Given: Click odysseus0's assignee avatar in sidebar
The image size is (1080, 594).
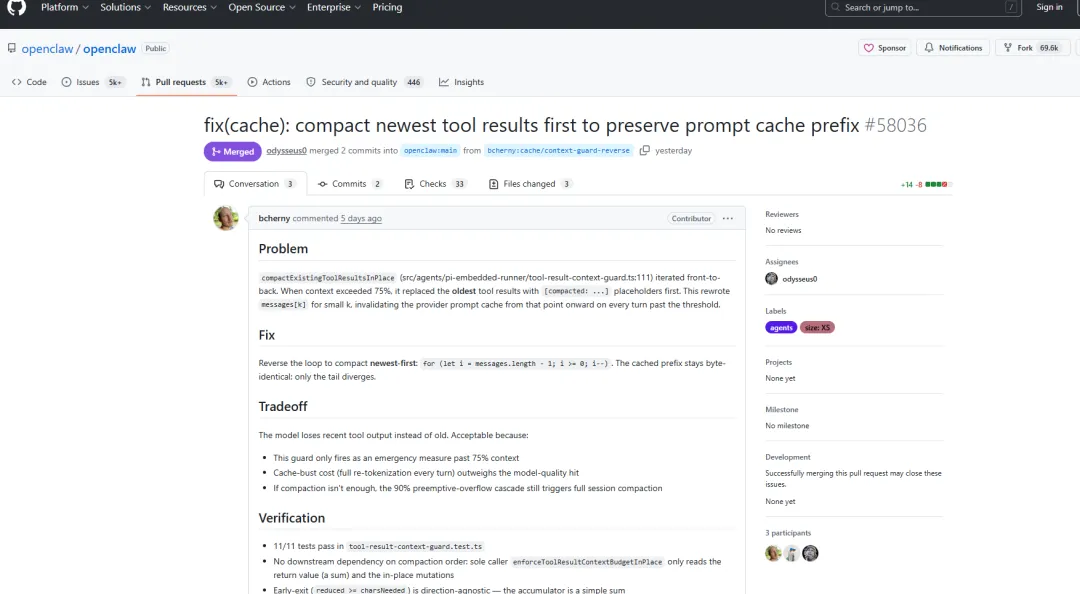Looking at the screenshot, I should tap(771, 279).
